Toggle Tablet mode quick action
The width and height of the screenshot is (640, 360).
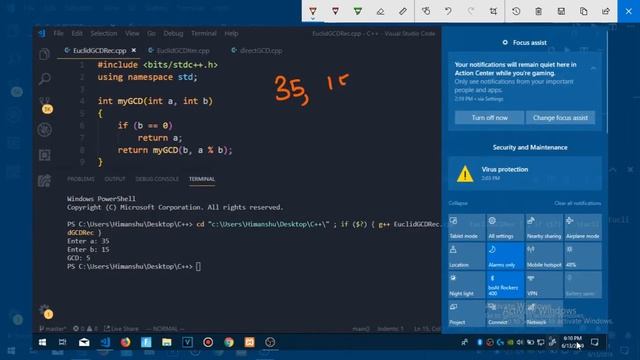(x=467, y=227)
